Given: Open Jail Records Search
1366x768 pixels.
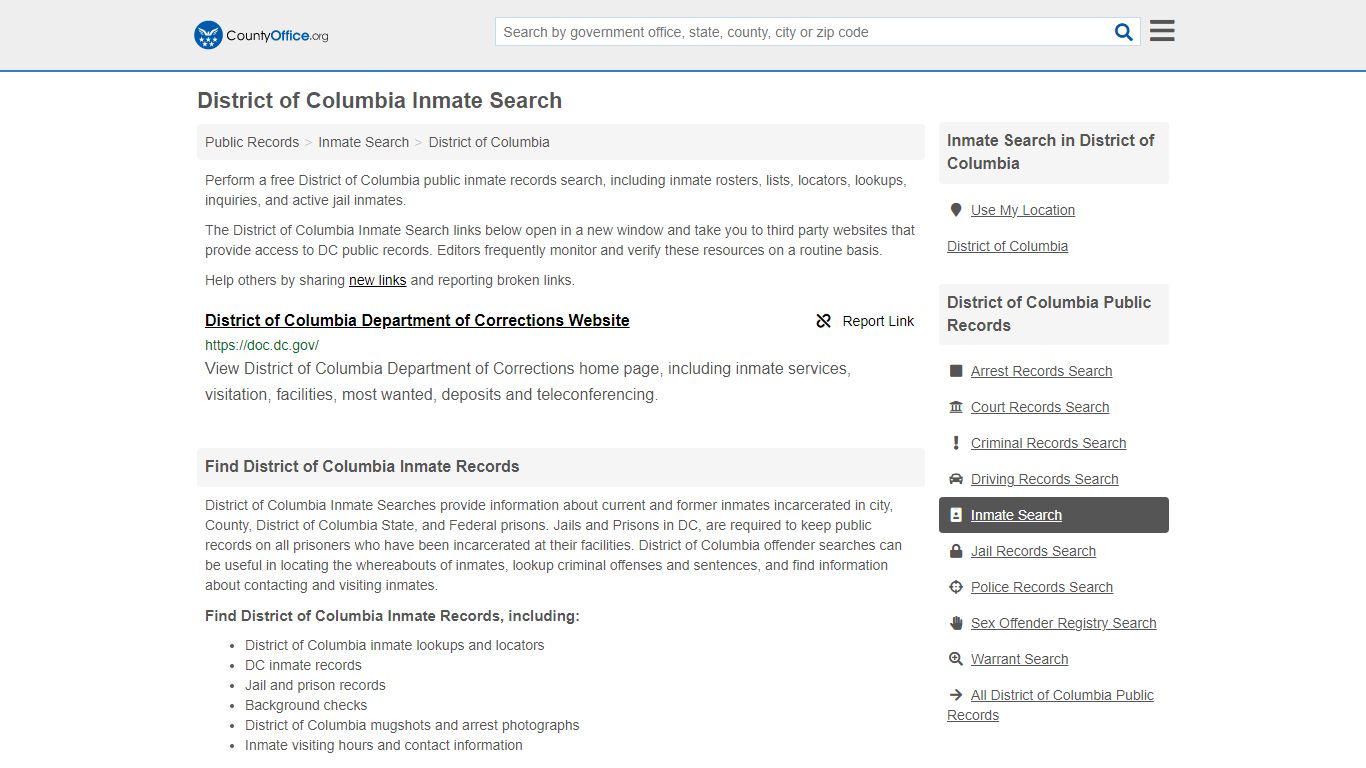Looking at the screenshot, I should click(x=1033, y=551).
